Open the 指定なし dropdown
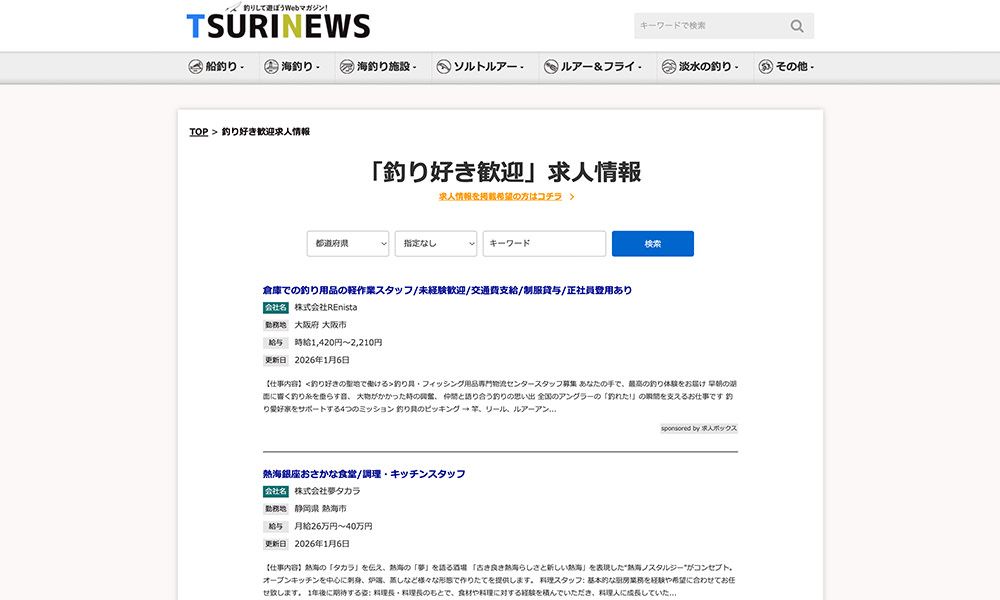 click(436, 243)
